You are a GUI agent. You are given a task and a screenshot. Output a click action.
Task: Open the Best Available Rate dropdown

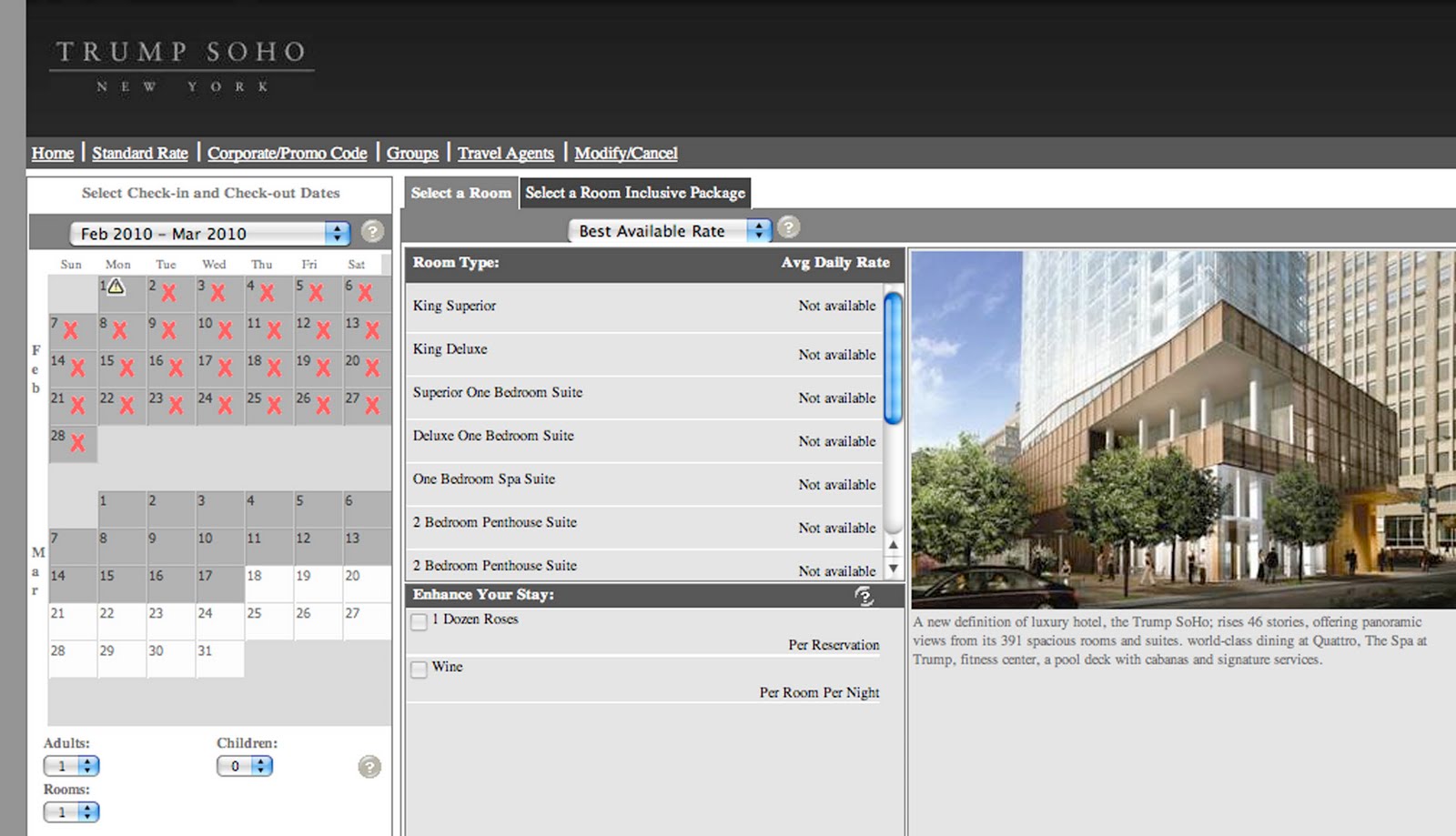click(x=670, y=231)
